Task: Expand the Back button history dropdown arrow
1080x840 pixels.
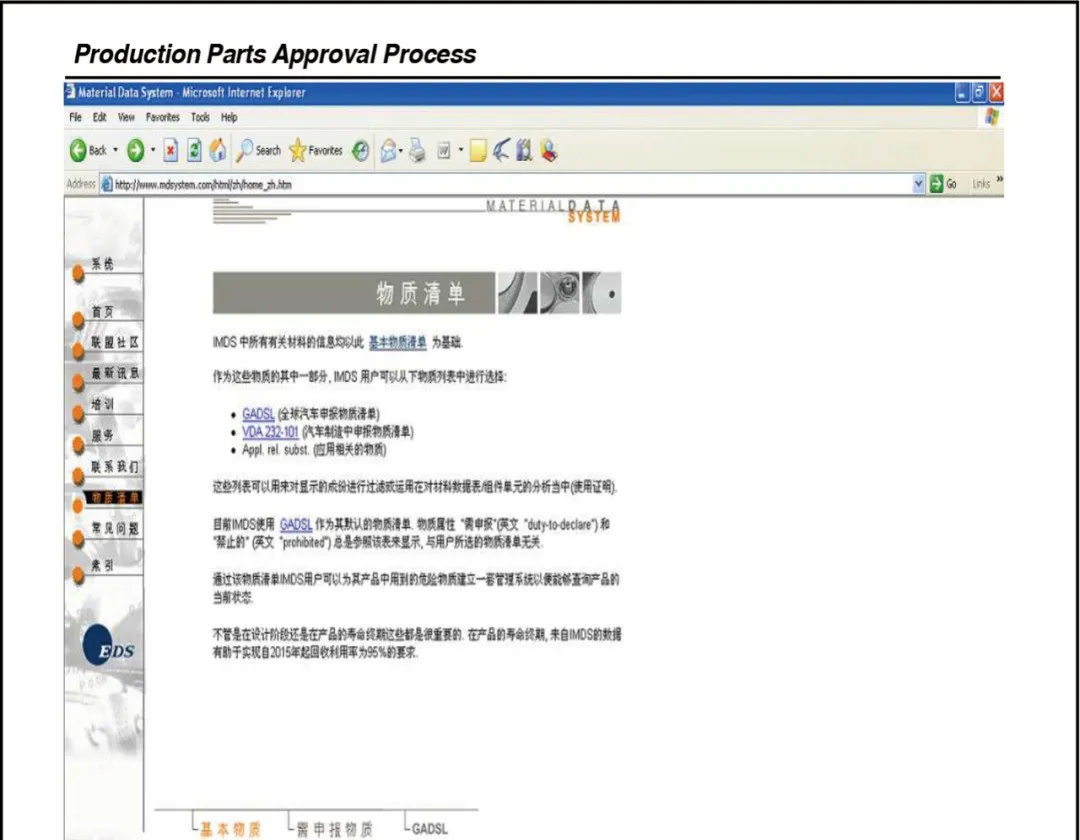Action: [x=114, y=150]
